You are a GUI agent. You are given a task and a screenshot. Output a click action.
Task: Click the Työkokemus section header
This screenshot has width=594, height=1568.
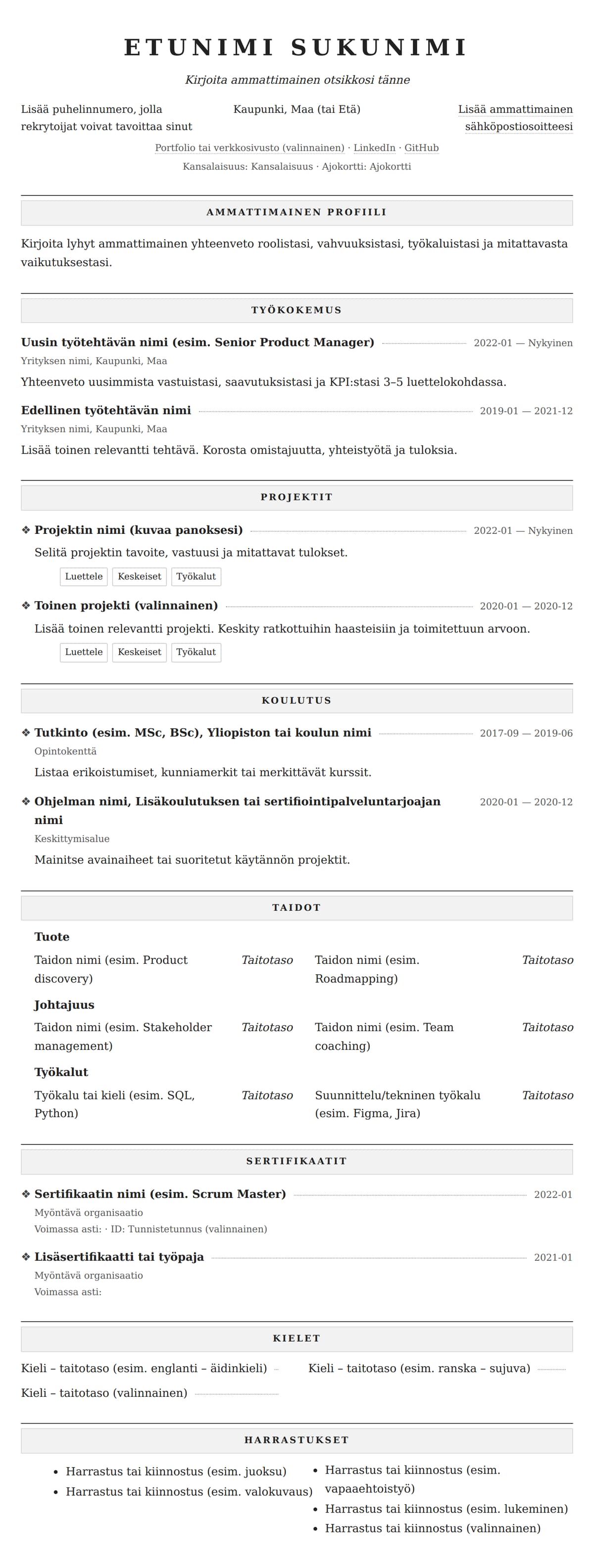[297, 310]
